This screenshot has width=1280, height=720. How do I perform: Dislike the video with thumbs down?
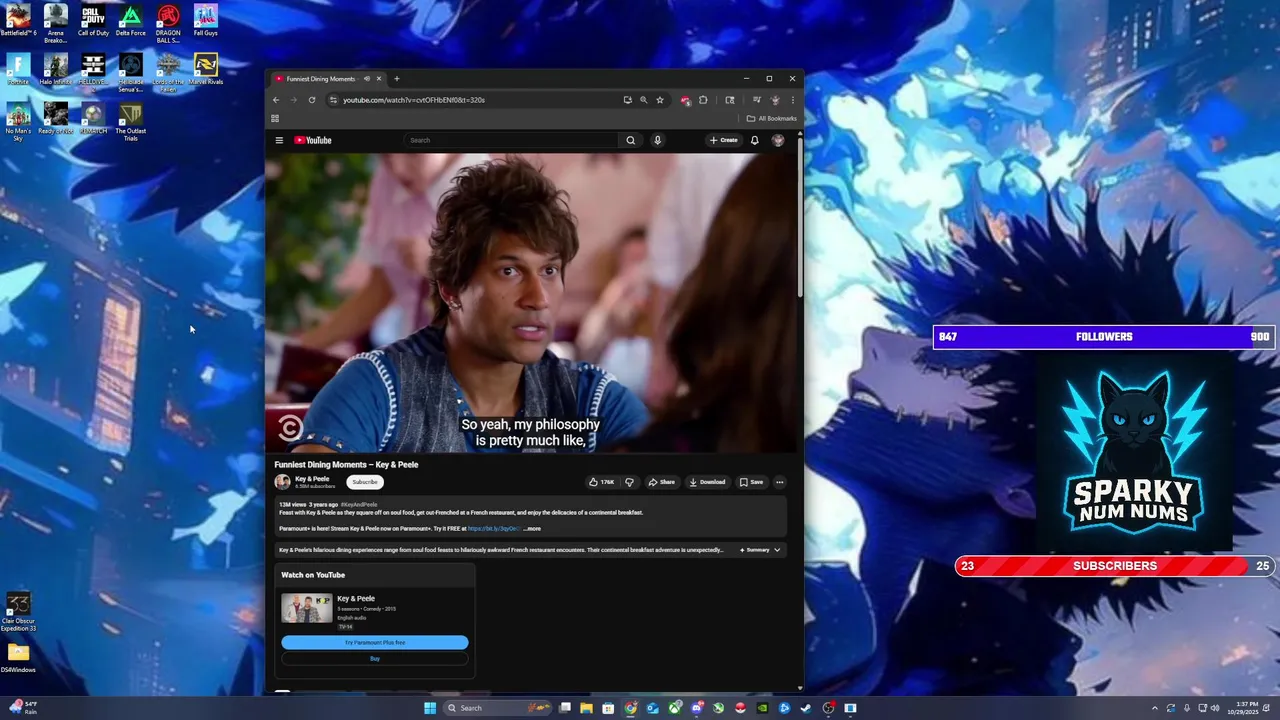coord(629,482)
